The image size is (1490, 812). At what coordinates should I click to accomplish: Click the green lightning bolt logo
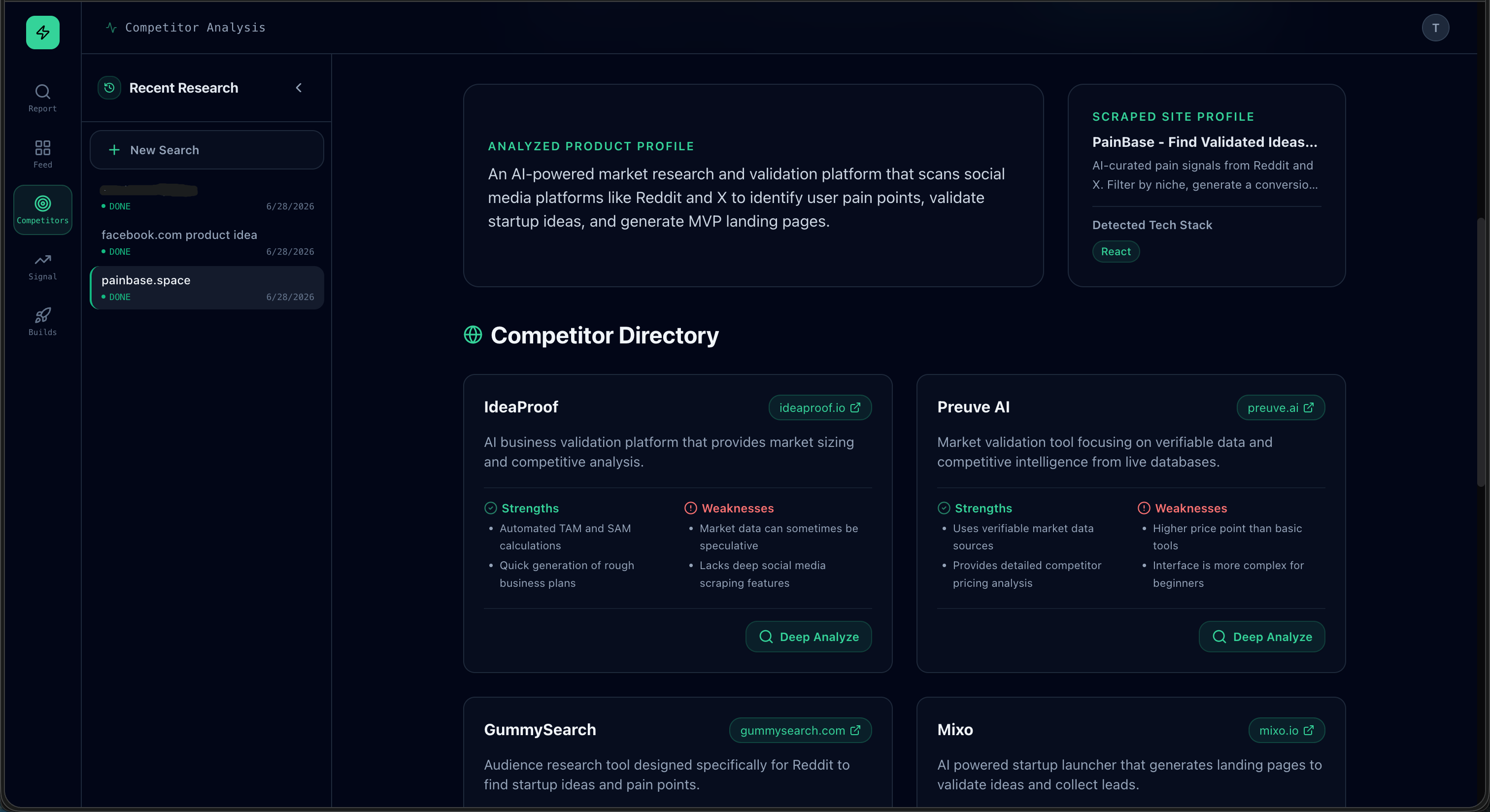coord(43,33)
